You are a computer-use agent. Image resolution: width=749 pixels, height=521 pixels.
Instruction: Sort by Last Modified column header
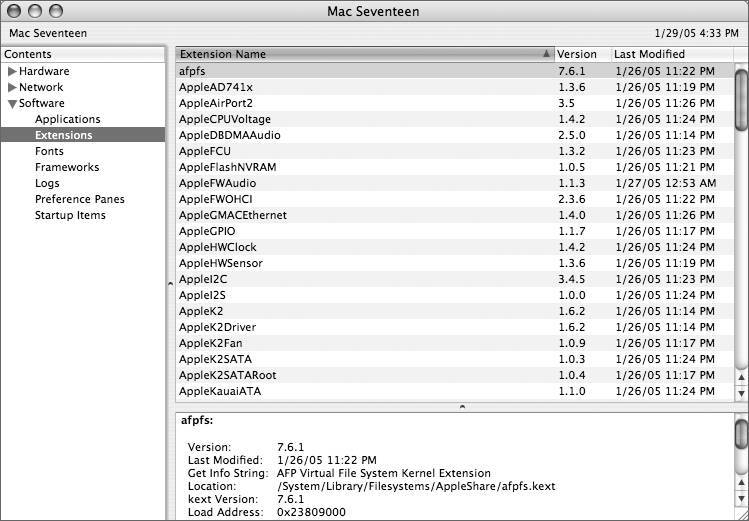672,54
